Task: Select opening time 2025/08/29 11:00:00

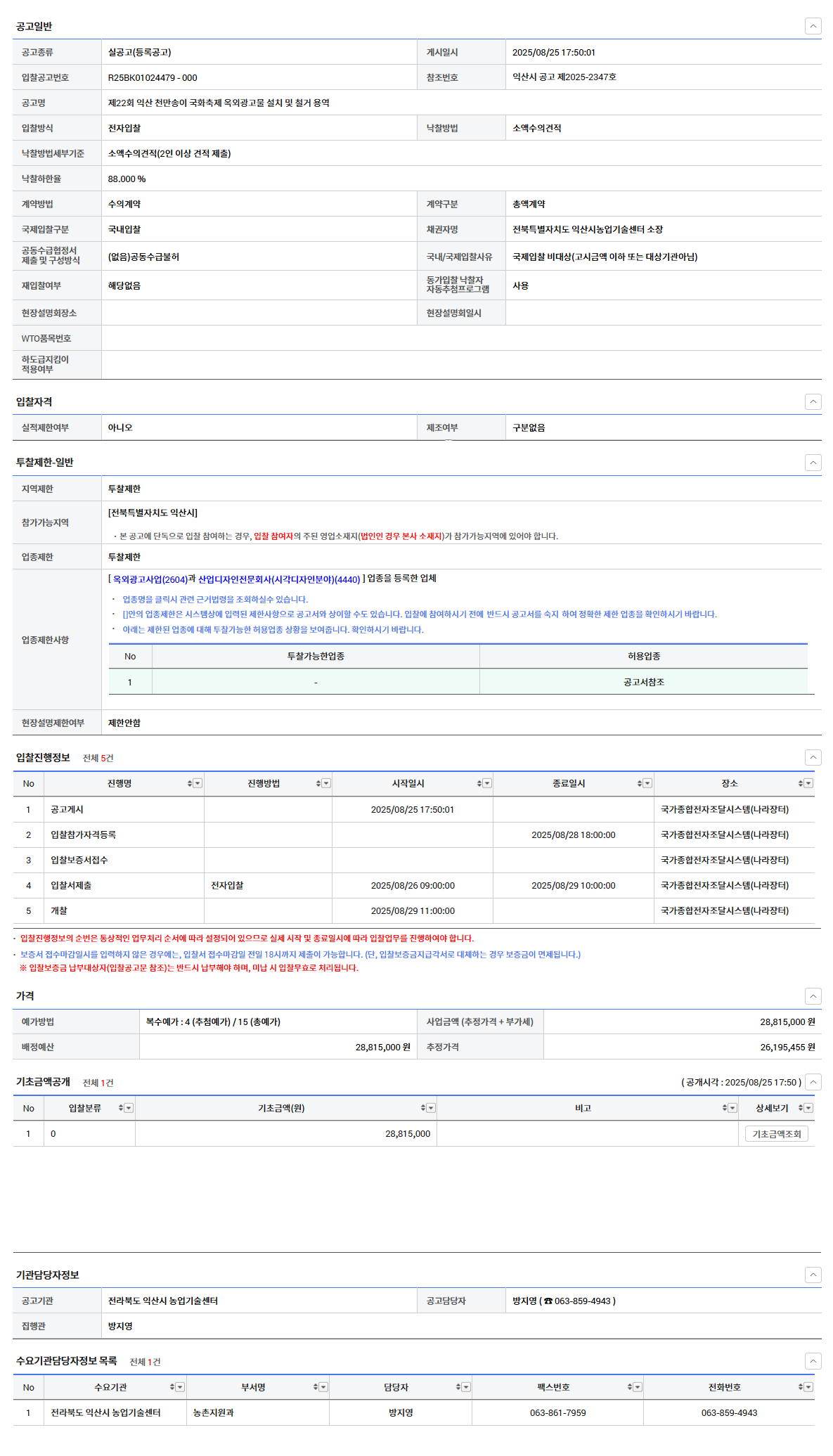Action: click(x=413, y=910)
